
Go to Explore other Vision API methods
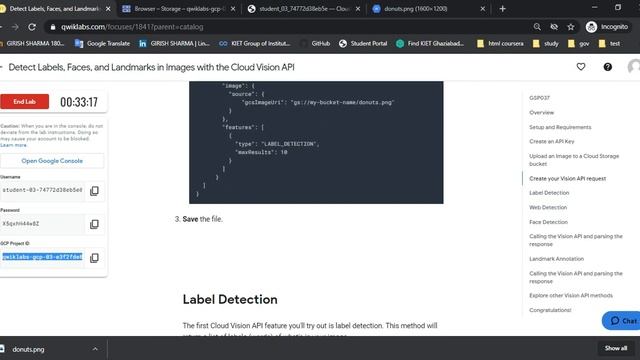tap(571, 296)
